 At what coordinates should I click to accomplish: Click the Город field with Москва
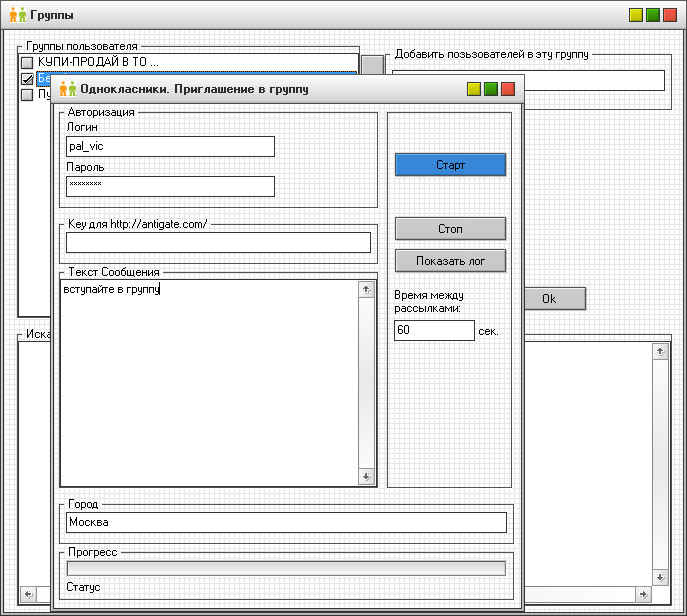tap(286, 522)
